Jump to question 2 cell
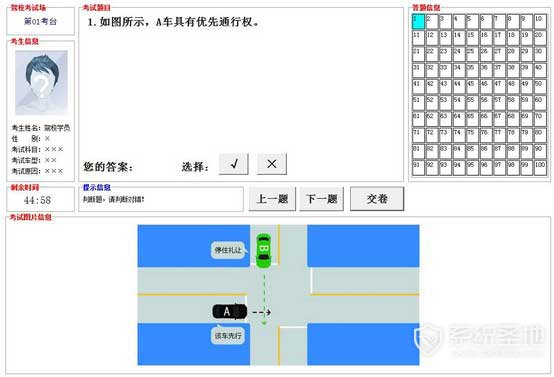Screen dimensions: 554x377 click(x=432, y=22)
